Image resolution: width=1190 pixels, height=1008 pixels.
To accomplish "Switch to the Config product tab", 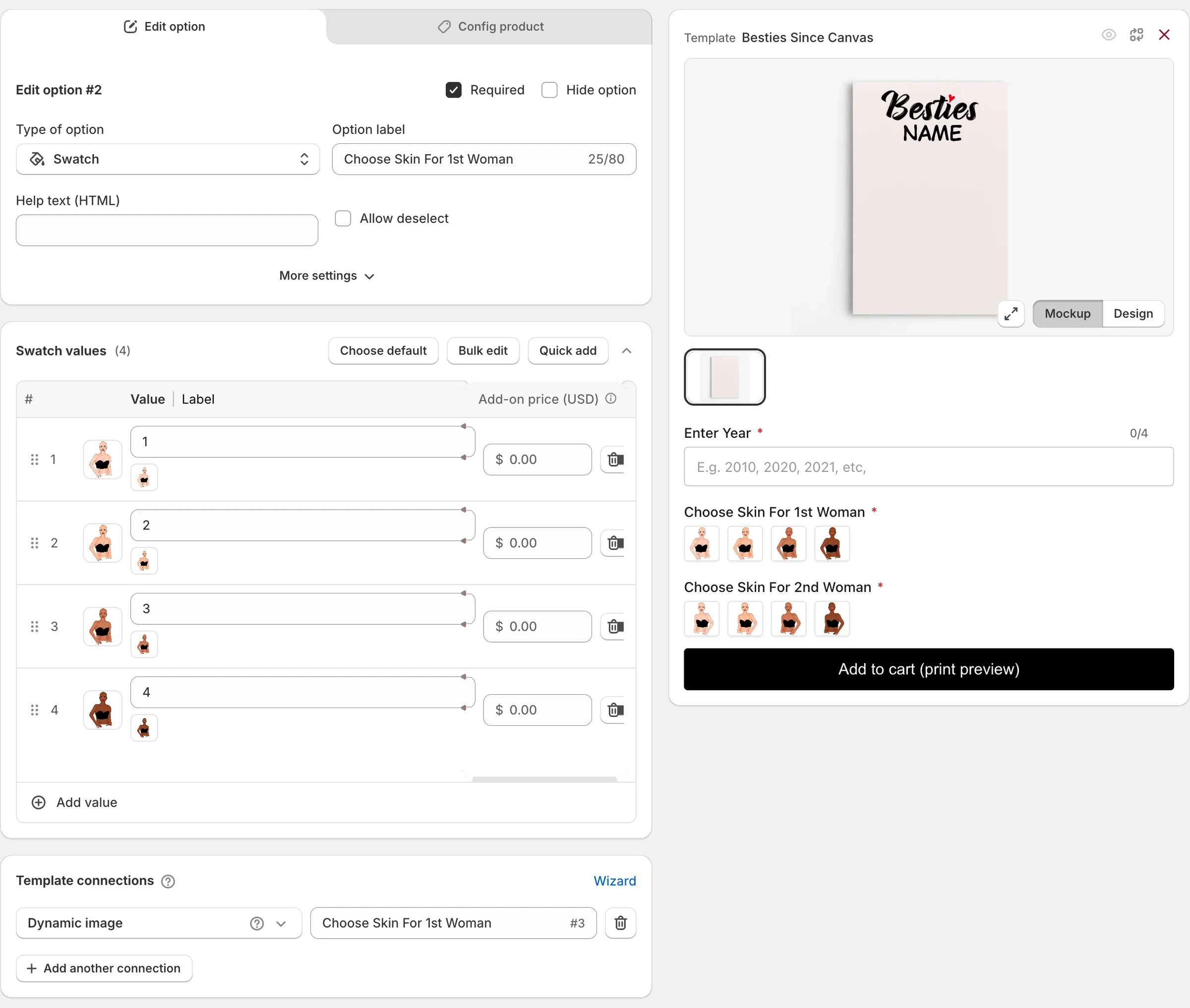I will [489, 27].
